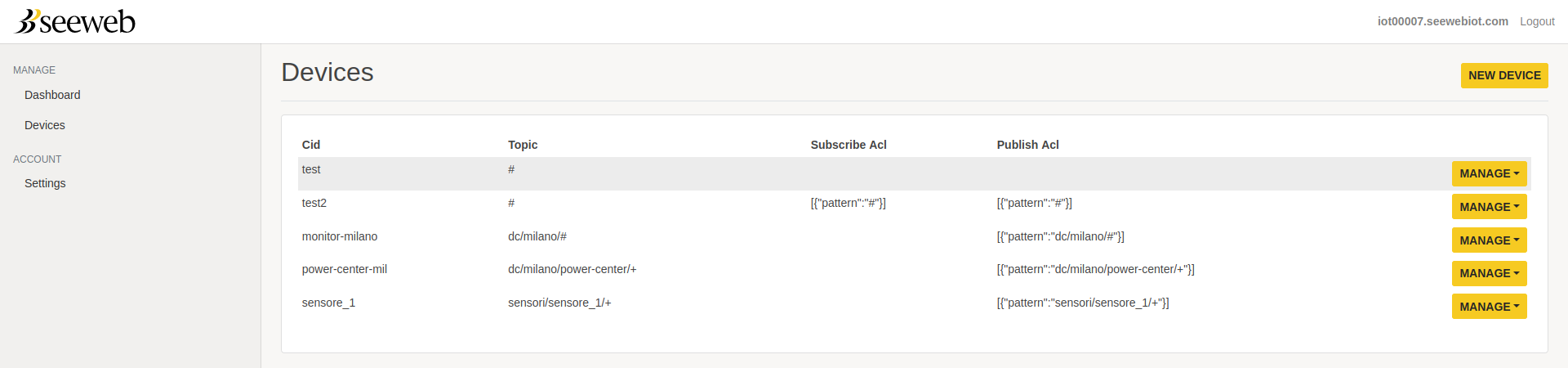
Task: Expand Manage dropdown for test device
Action: pyautogui.click(x=1489, y=173)
